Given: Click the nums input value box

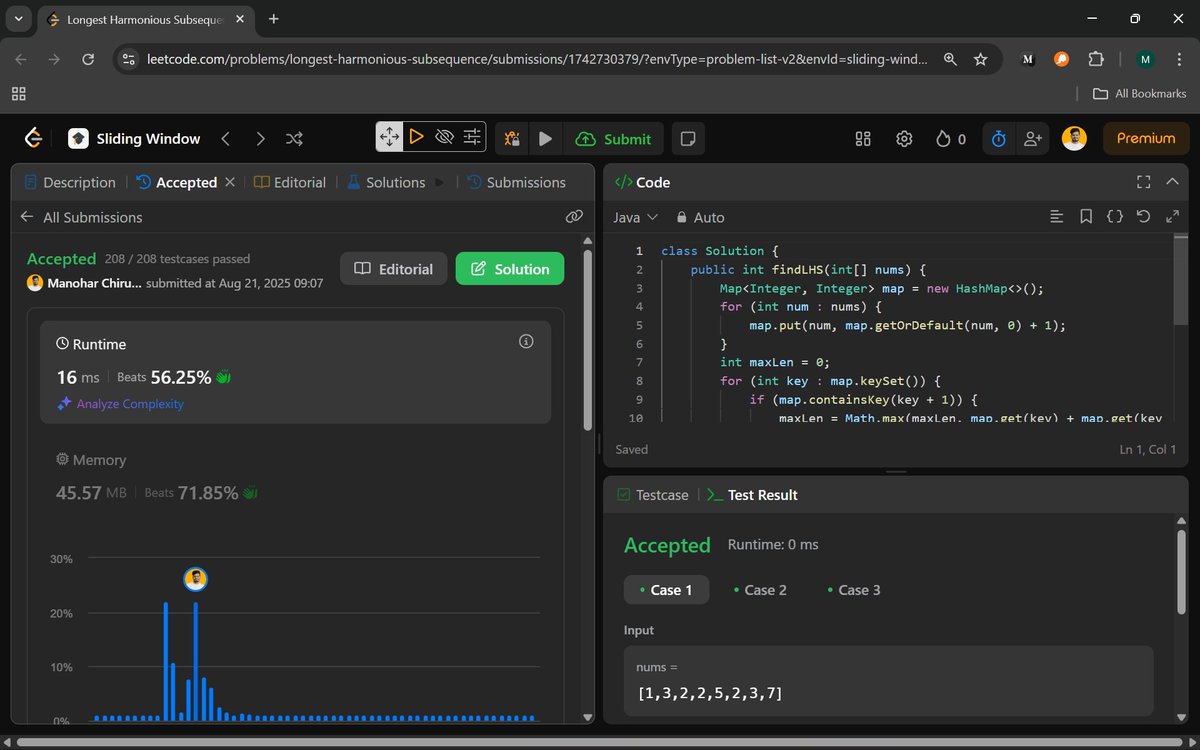Looking at the screenshot, I should (889, 680).
